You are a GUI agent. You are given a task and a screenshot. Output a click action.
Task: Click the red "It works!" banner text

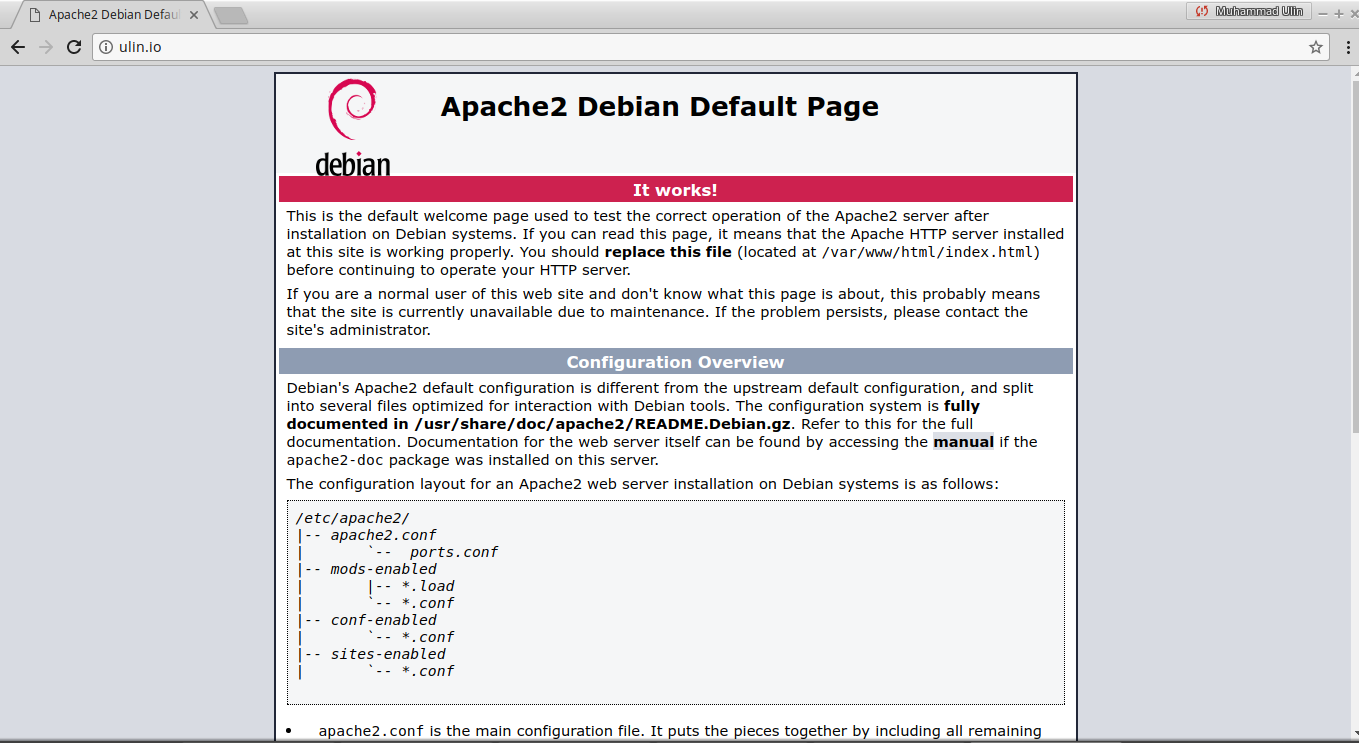675,190
